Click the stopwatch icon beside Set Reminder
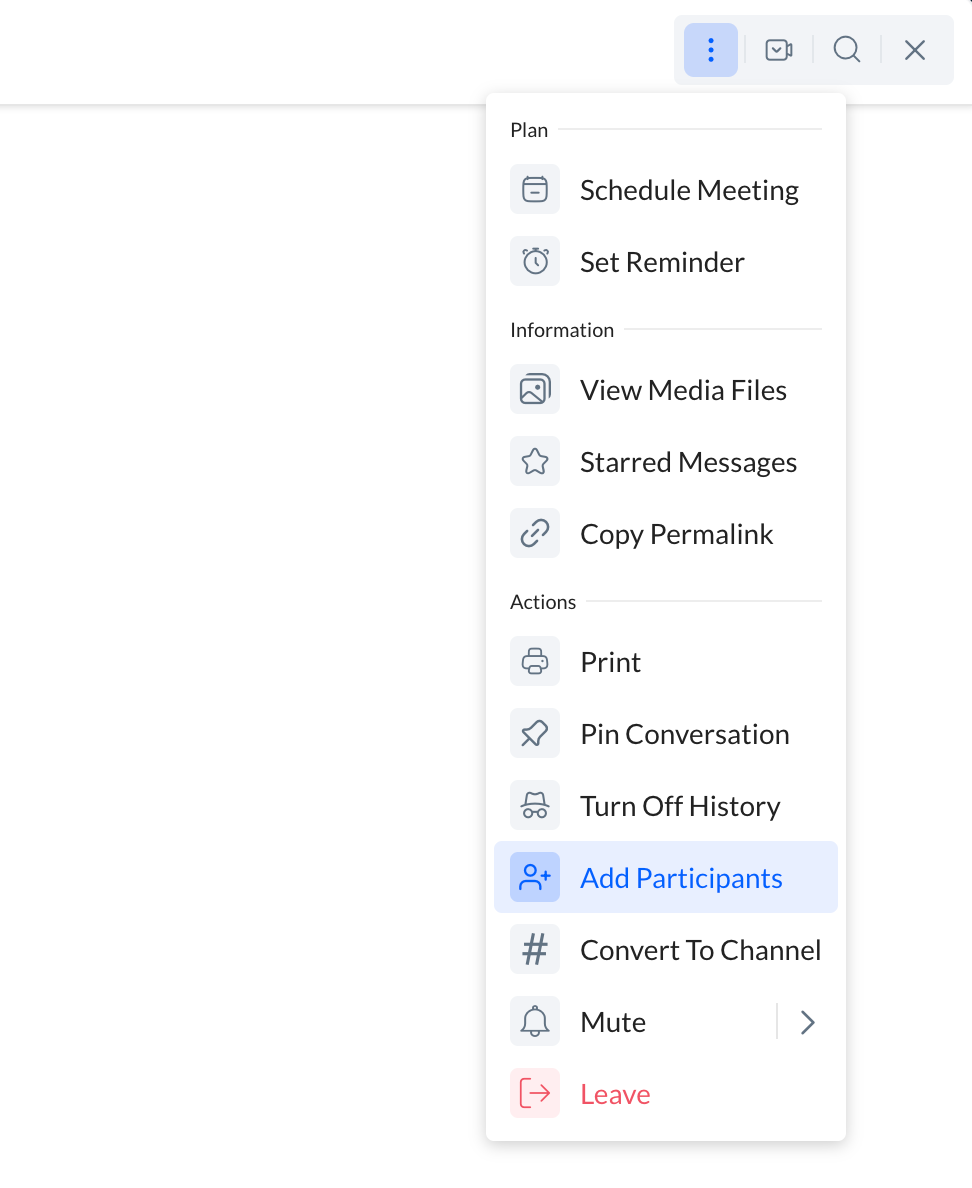This screenshot has height=1188, width=972. [x=535, y=262]
